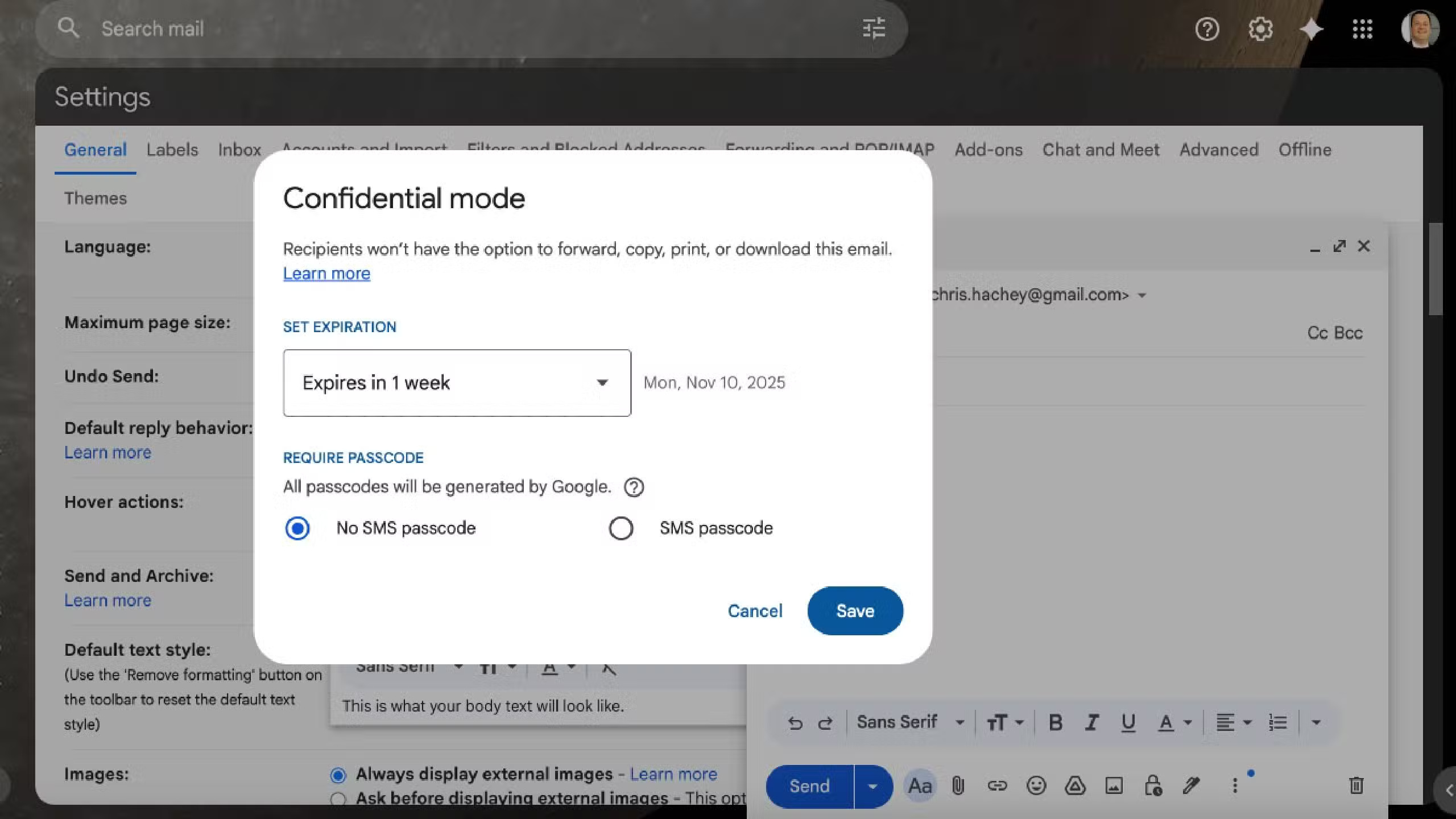This screenshot has width=1456, height=819.
Task: Click the attach files paperclip icon
Action: click(958, 786)
